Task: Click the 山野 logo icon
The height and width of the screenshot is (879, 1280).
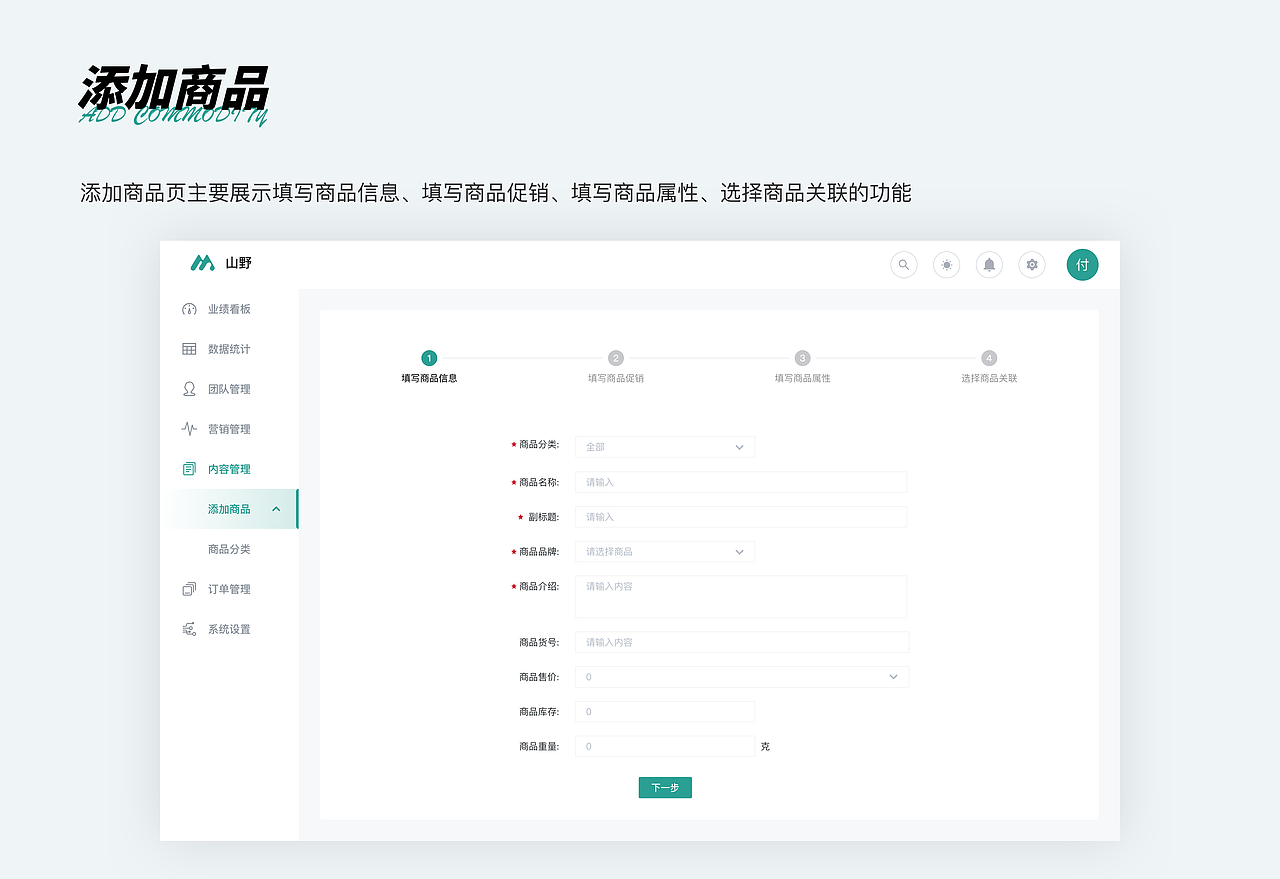Action: (203, 263)
